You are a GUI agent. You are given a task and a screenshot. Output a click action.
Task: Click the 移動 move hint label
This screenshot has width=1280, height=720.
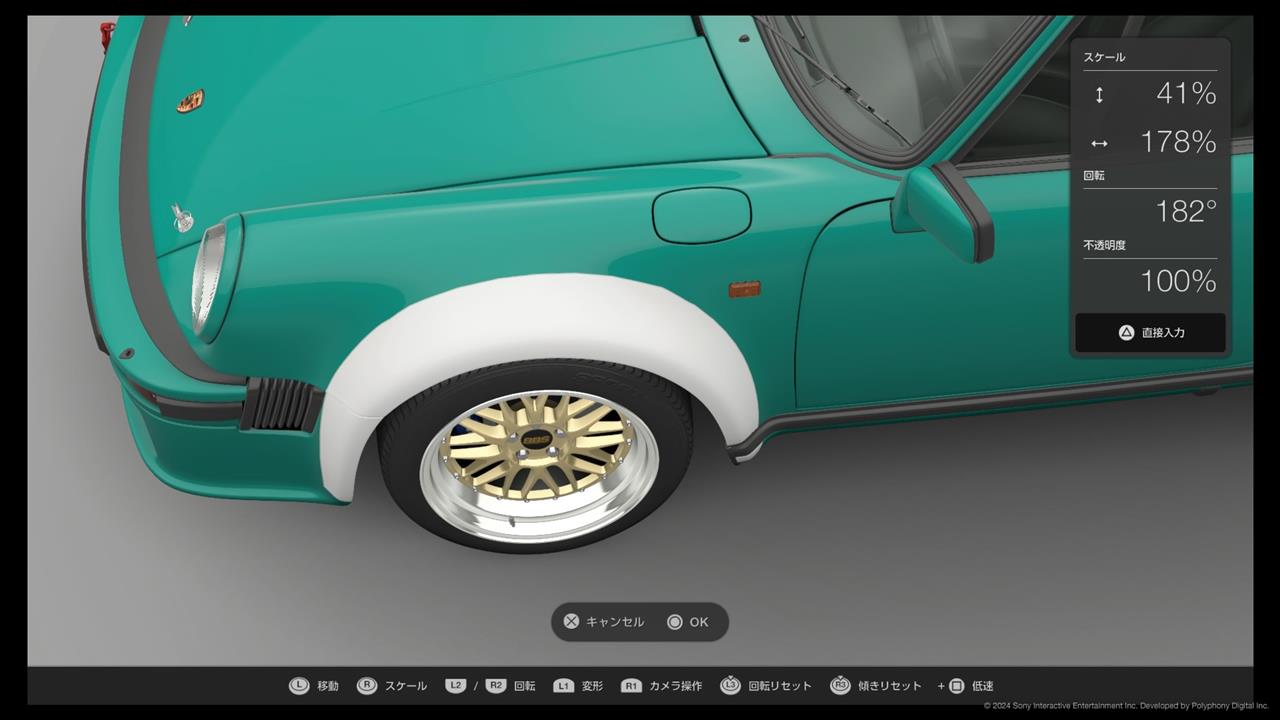(328, 686)
